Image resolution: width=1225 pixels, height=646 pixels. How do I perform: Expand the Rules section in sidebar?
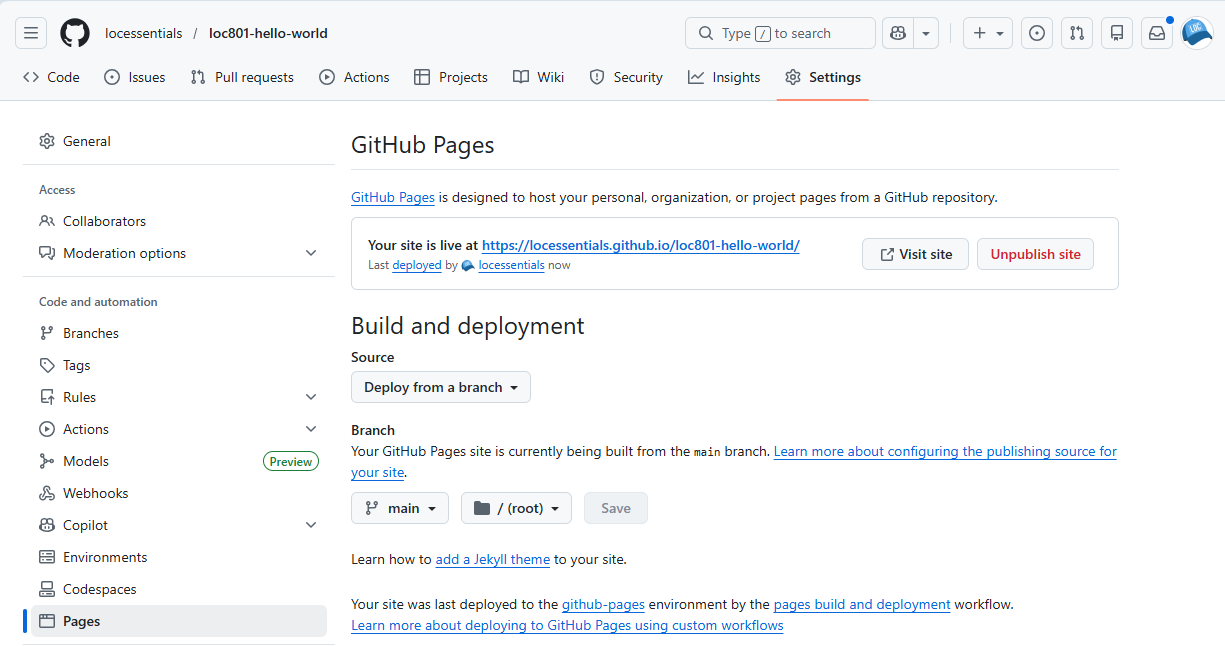310,397
